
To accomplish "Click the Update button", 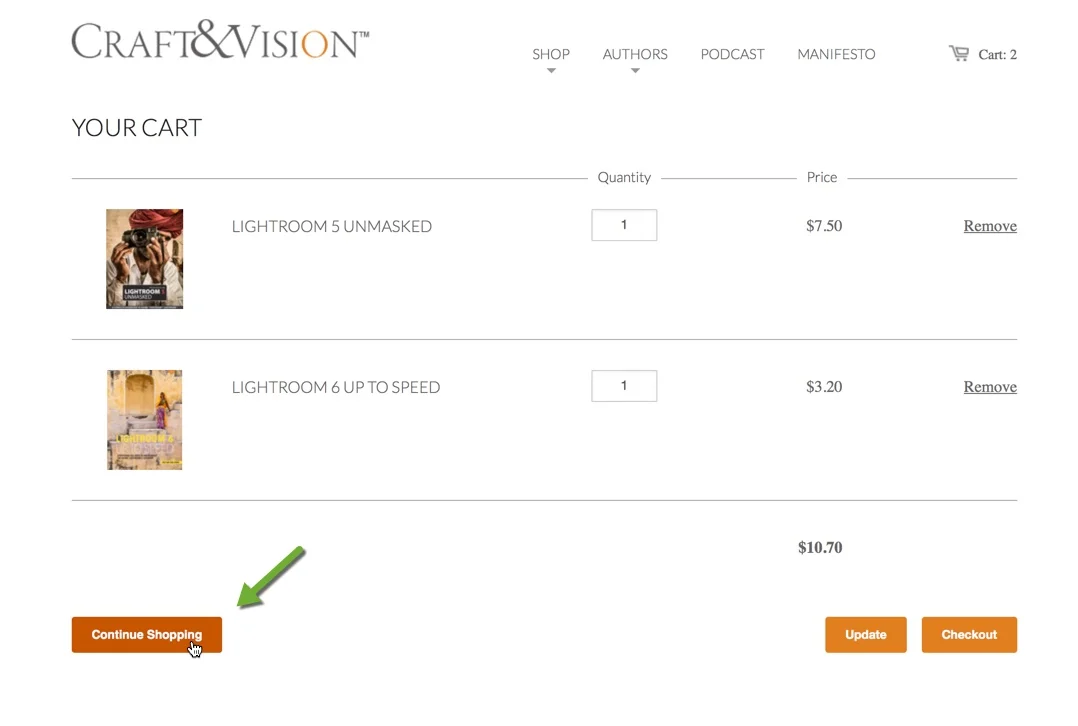I will pos(866,635).
